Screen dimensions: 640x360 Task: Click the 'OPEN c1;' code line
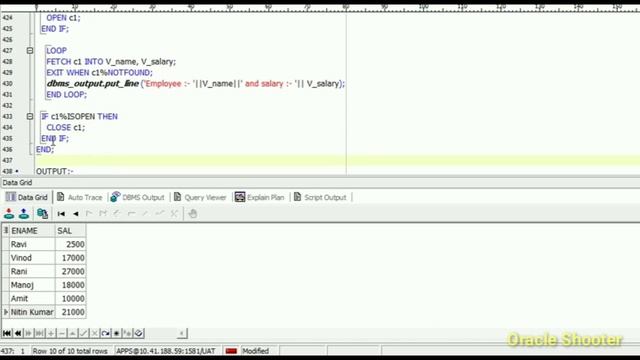click(63, 18)
